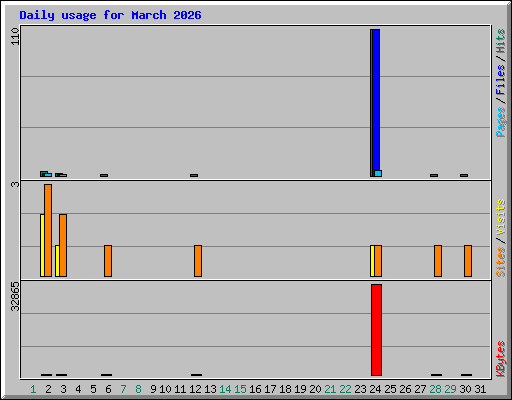Click the orange Sites bar on day 30
The height and width of the screenshot is (400, 512).
(x=468, y=261)
